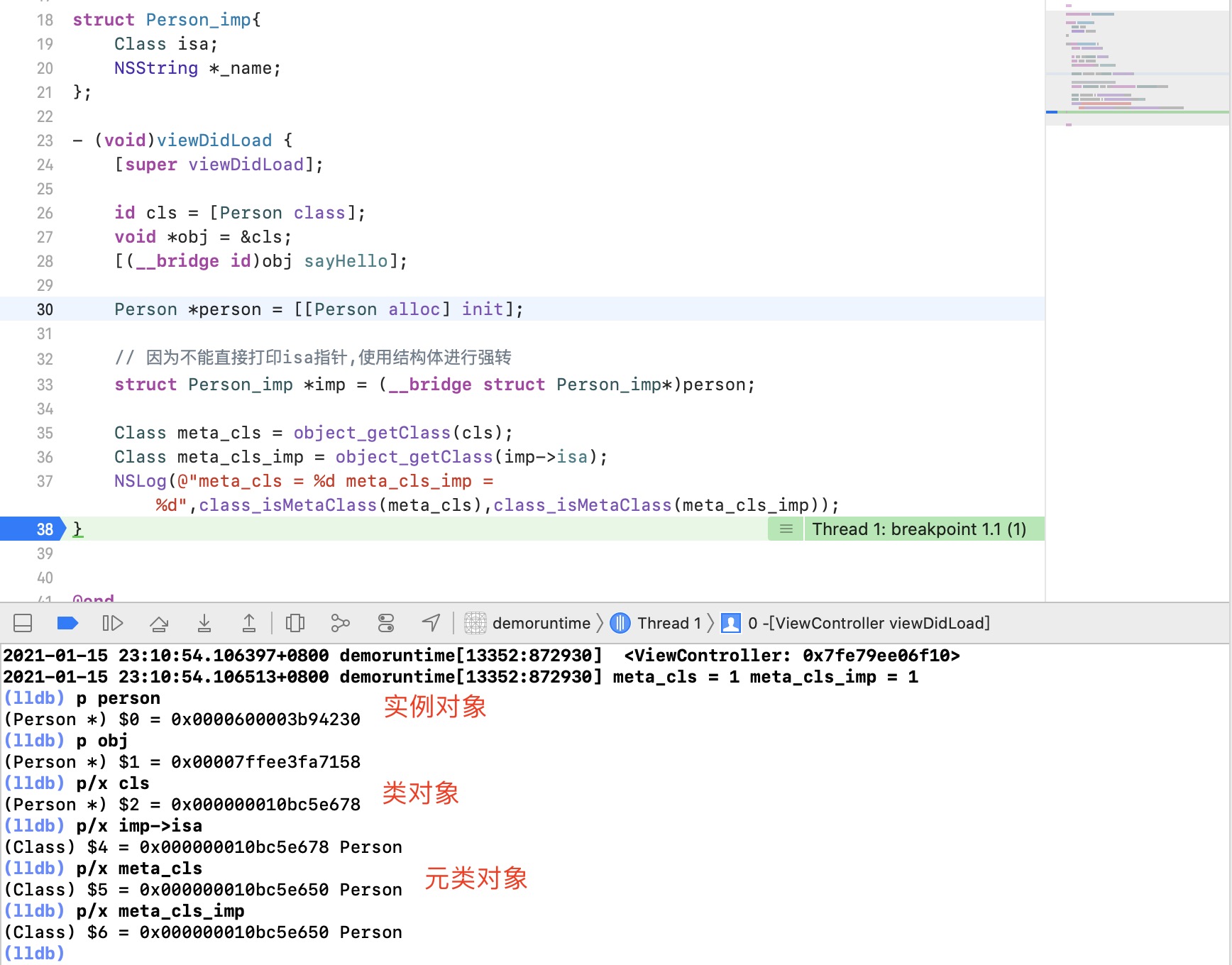Click the Step Into button
The height and width of the screenshot is (965, 1232).
click(204, 623)
